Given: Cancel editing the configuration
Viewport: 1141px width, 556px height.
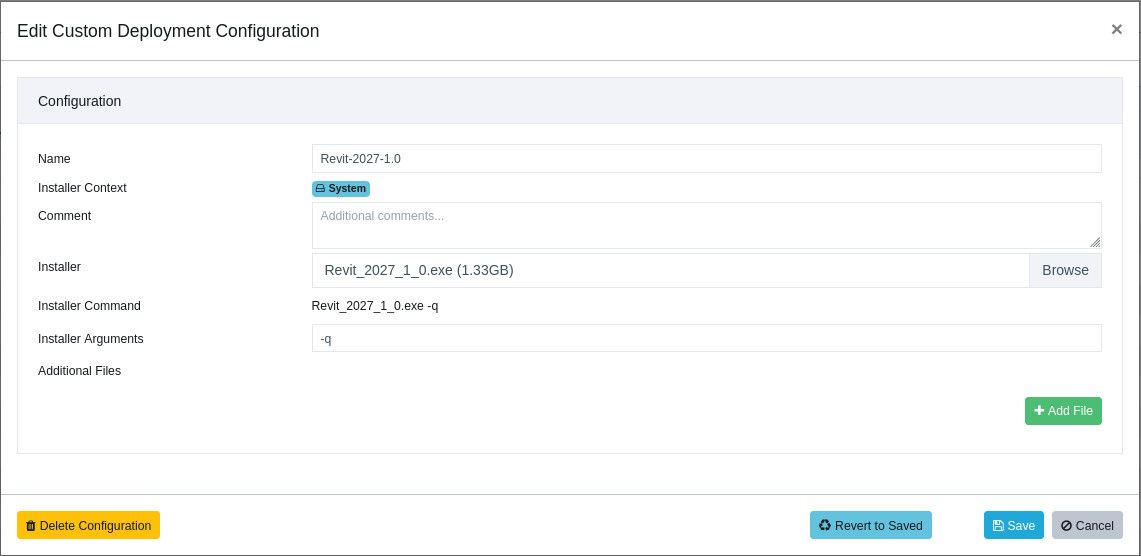Looking at the screenshot, I should tap(1087, 525).
